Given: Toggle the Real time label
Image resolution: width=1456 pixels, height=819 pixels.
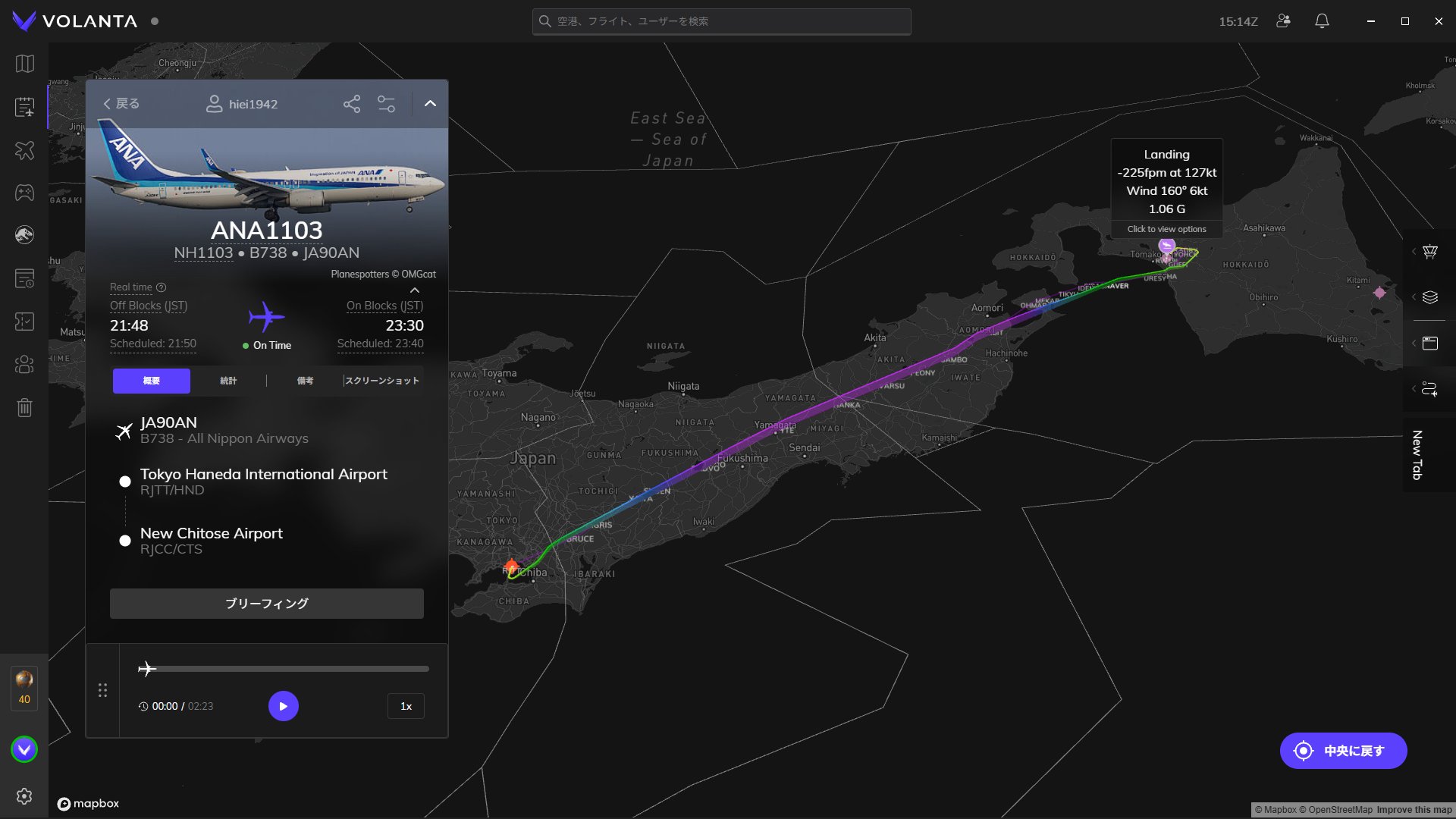Looking at the screenshot, I should [130, 287].
